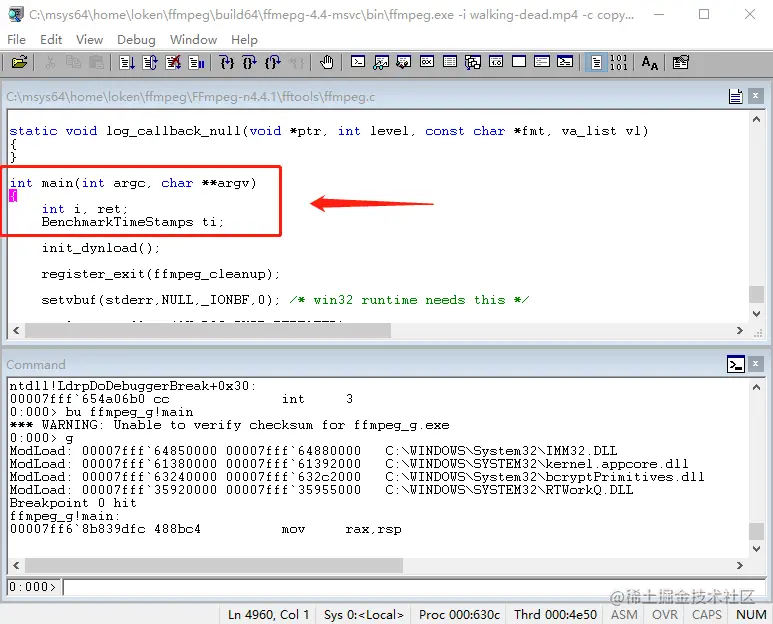The height and width of the screenshot is (624, 773).
Task: Open the Call Stack window icon
Action: [473, 62]
